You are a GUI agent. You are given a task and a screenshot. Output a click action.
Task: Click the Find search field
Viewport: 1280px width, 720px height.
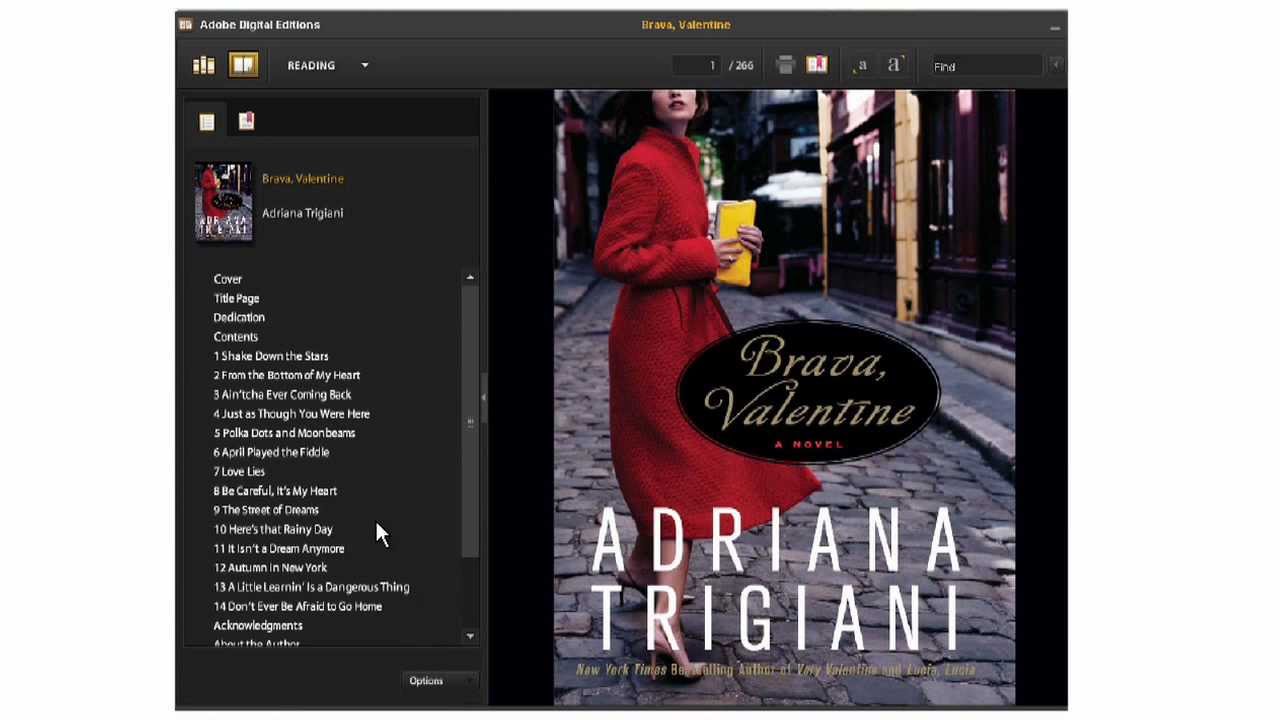tap(987, 66)
